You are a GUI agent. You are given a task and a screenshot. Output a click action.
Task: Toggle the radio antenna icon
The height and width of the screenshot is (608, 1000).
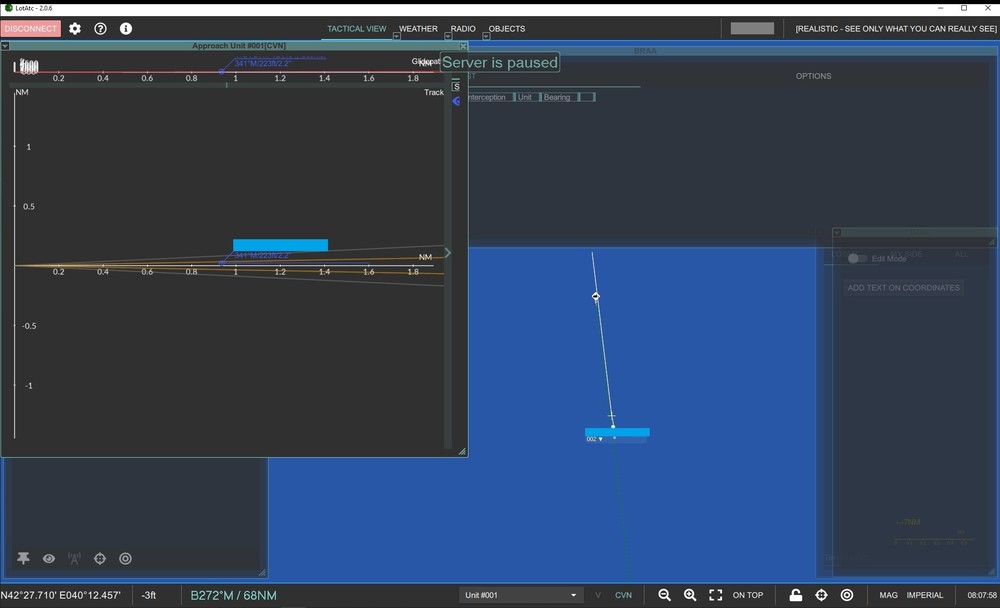click(74, 558)
